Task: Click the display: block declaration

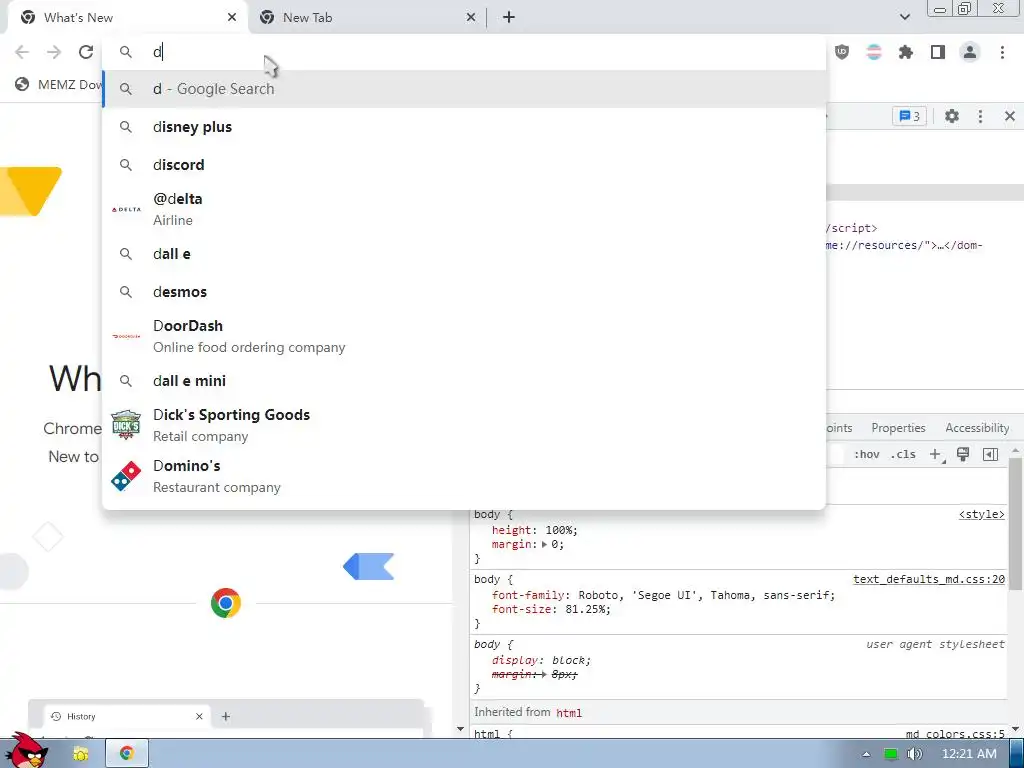Action: click(541, 660)
